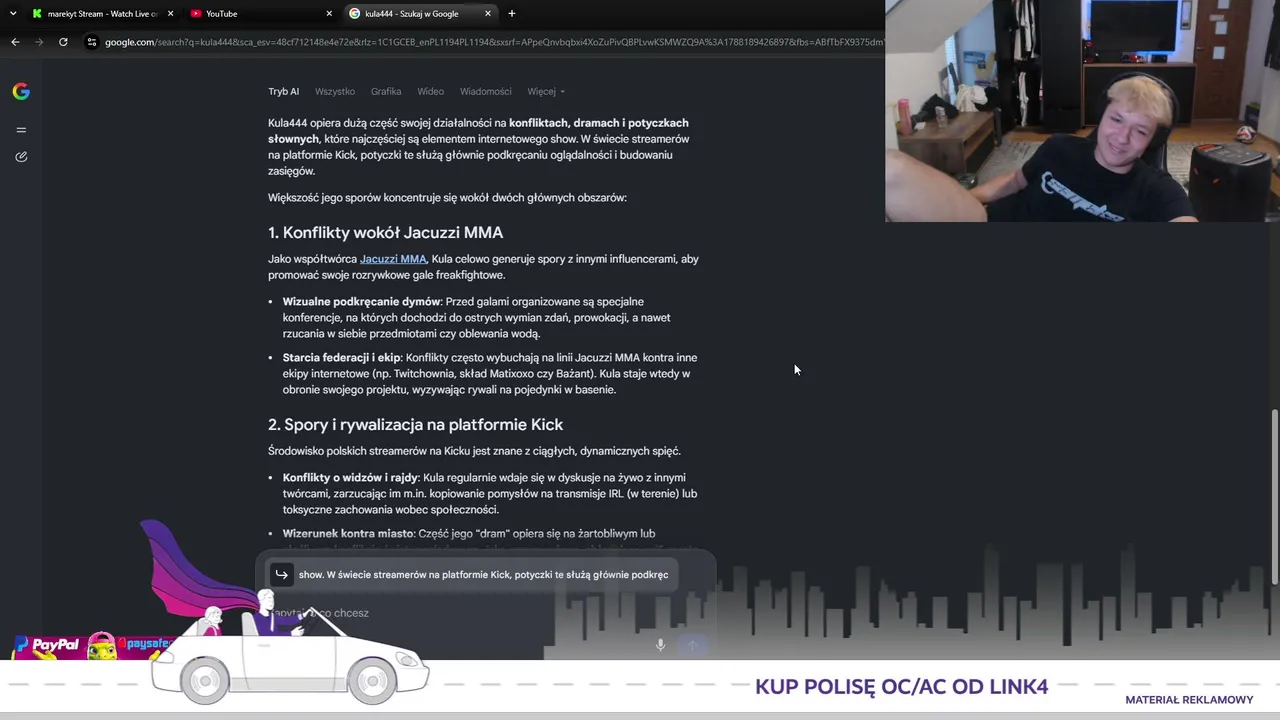Close the kula444 Google search tab

point(488,14)
